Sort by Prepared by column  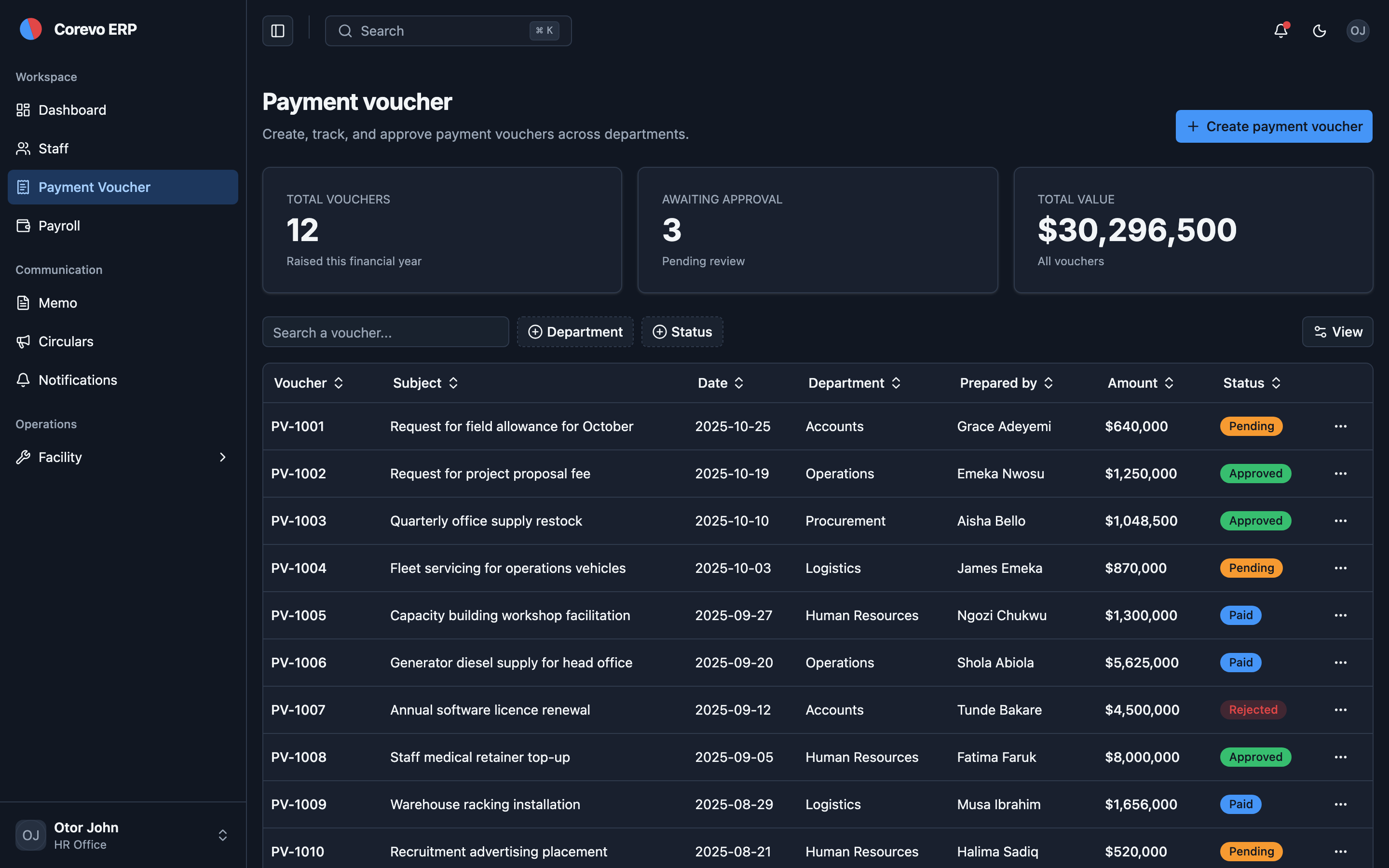[1007, 383]
